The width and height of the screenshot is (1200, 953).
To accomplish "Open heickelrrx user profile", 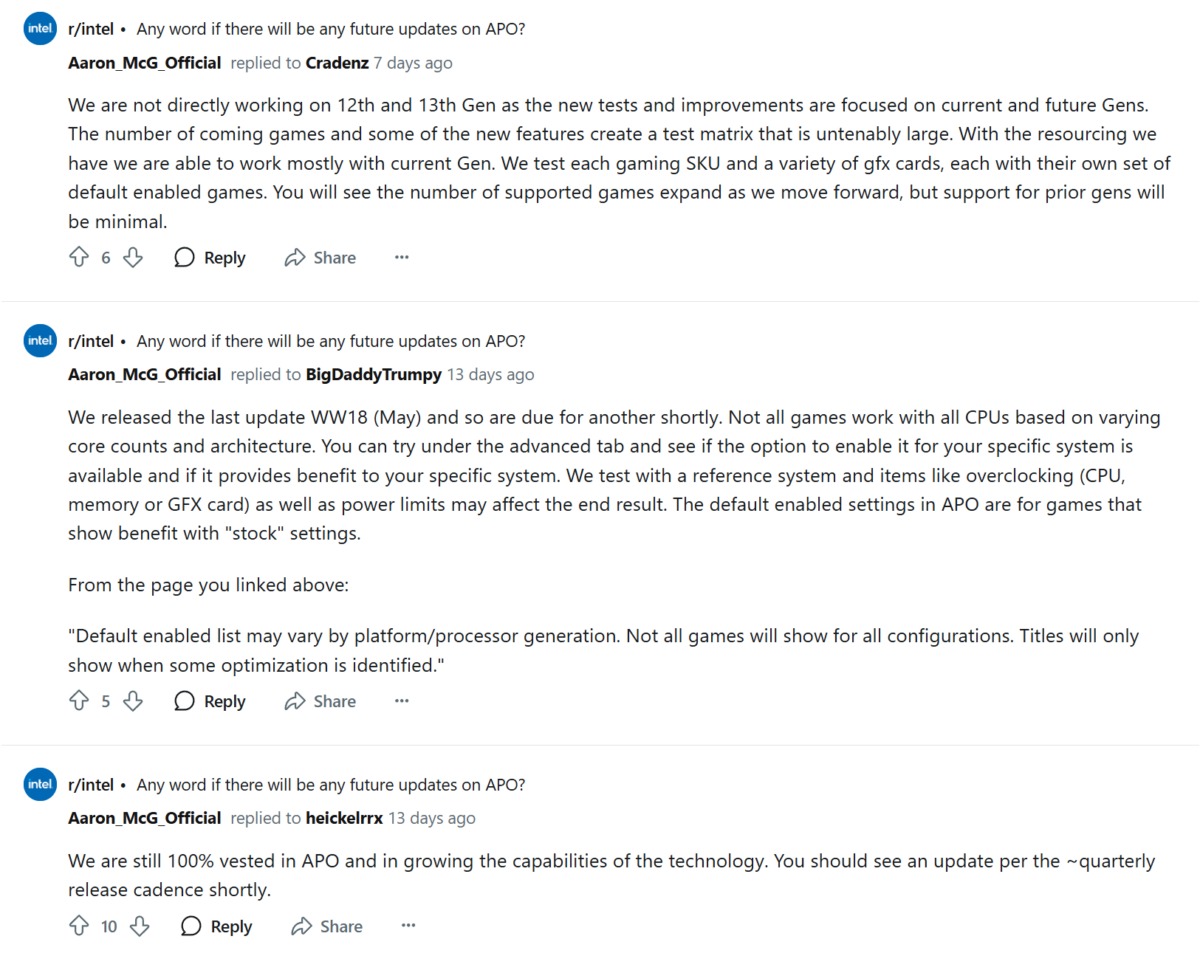I will [344, 818].
